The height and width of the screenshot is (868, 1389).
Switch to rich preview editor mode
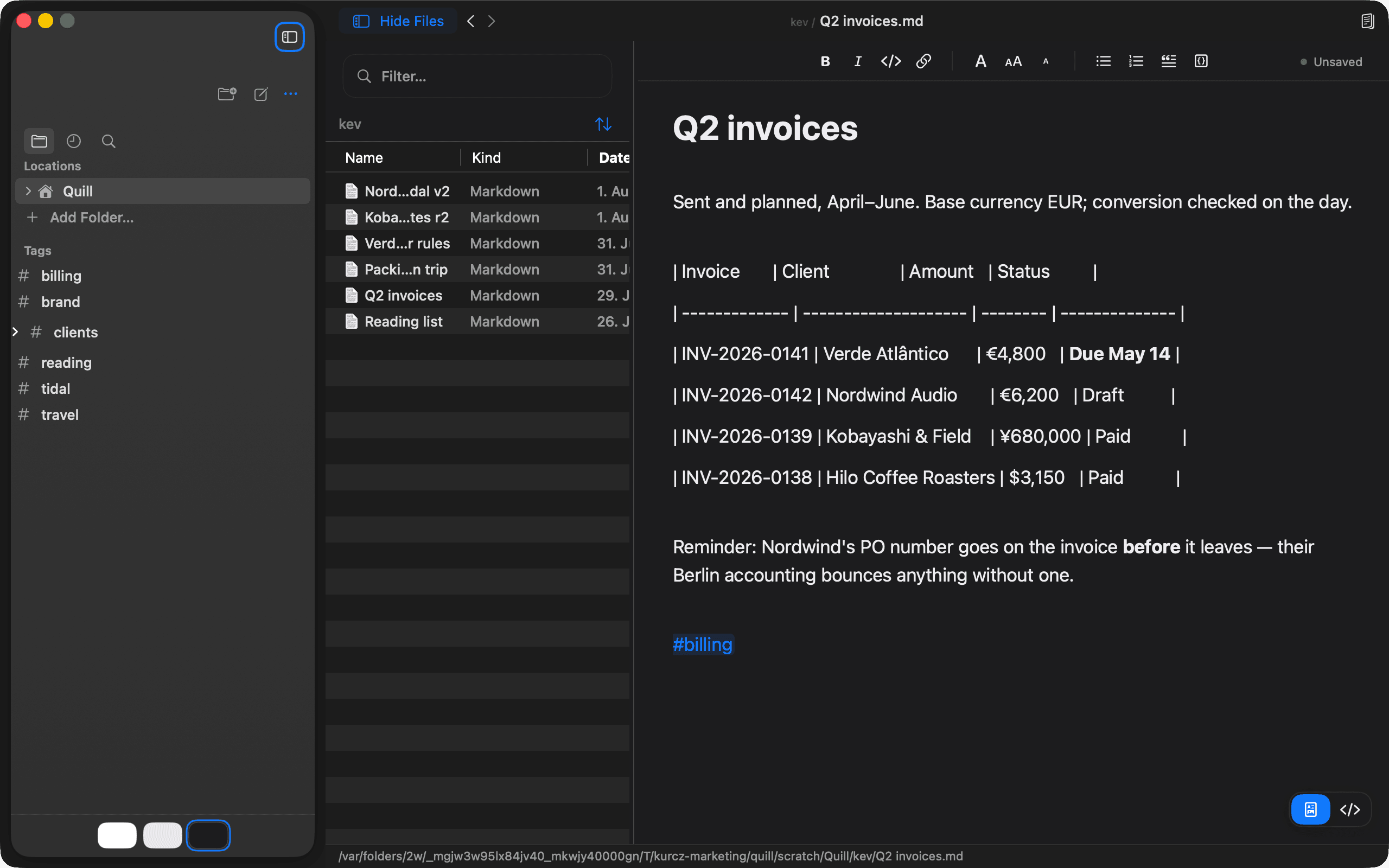click(1311, 809)
